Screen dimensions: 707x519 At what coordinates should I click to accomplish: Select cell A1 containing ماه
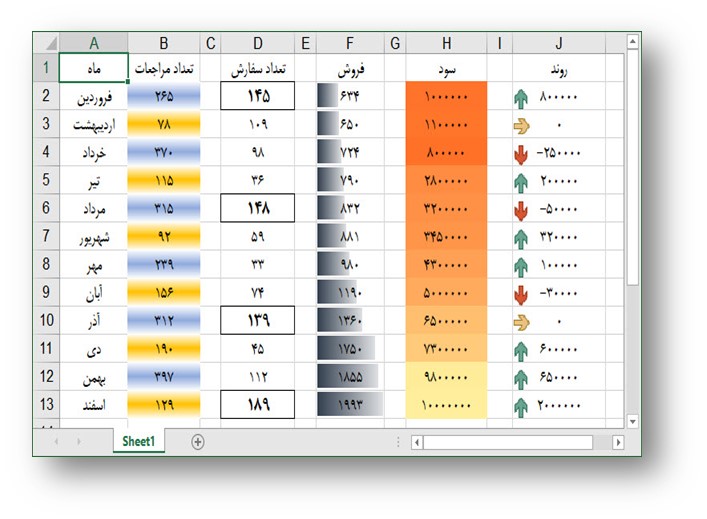pyautogui.click(x=93, y=69)
